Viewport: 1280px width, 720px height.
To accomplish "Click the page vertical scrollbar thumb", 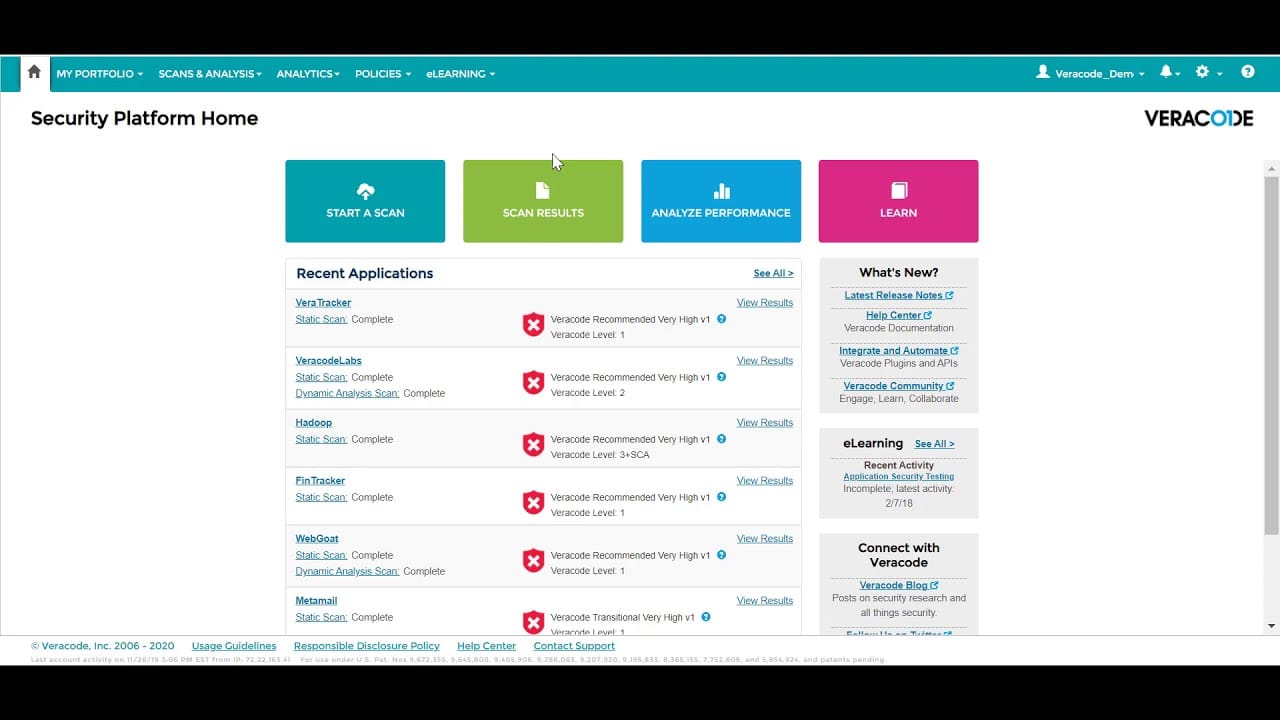I will coord(1271,356).
